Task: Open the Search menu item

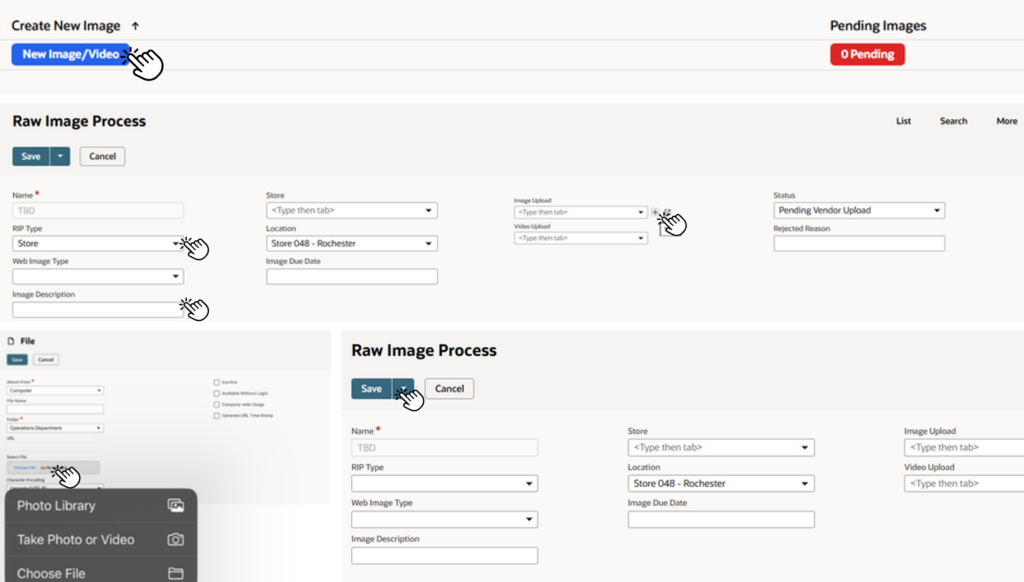Action: pyautogui.click(x=953, y=121)
